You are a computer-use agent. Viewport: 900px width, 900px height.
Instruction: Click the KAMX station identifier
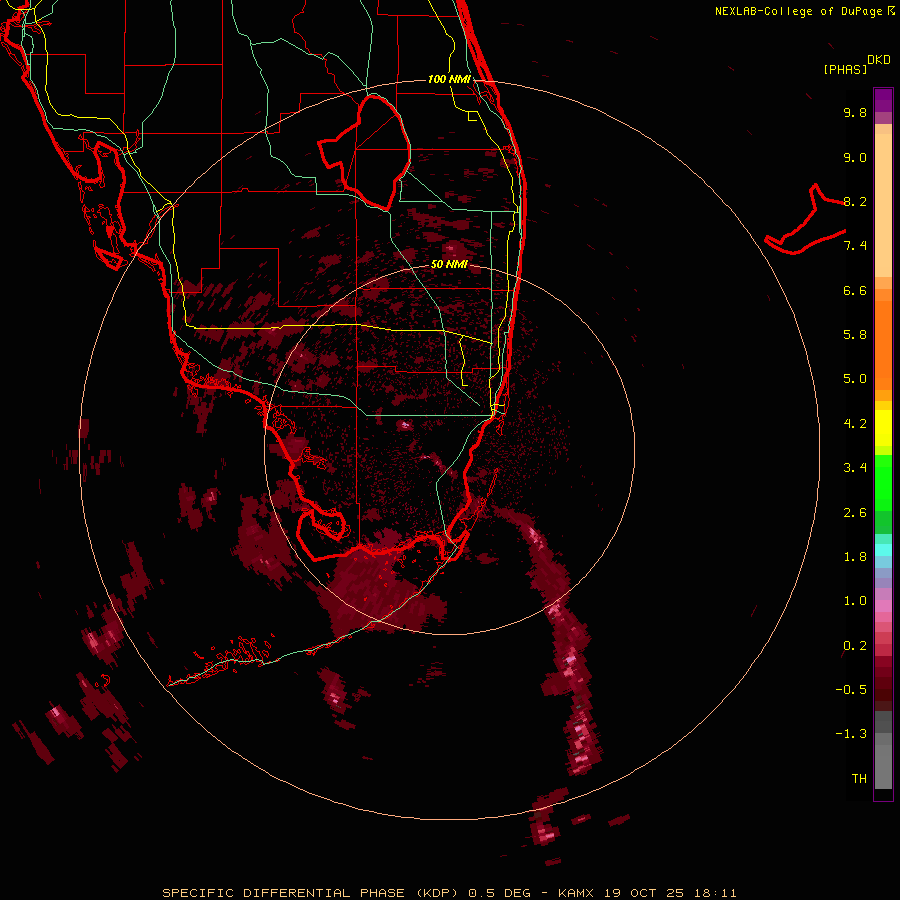click(x=576, y=893)
